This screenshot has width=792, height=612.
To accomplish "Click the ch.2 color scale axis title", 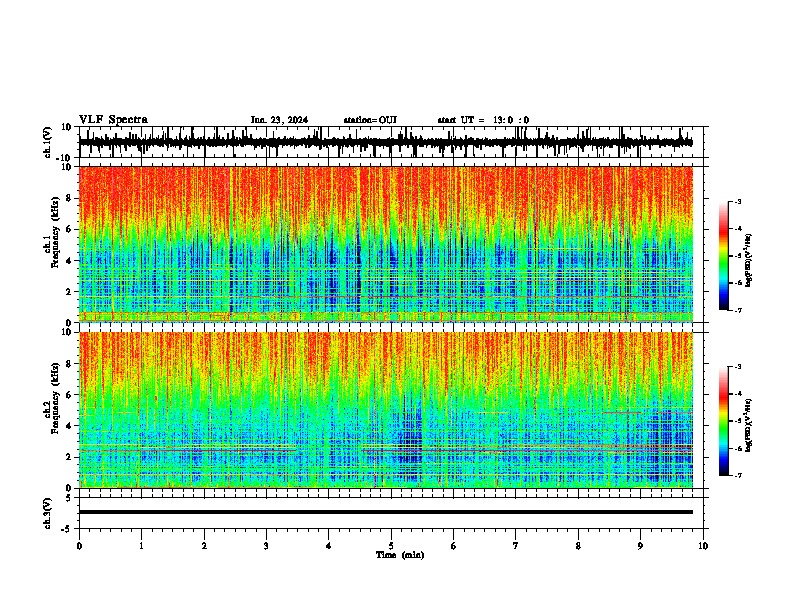I will click(749, 425).
